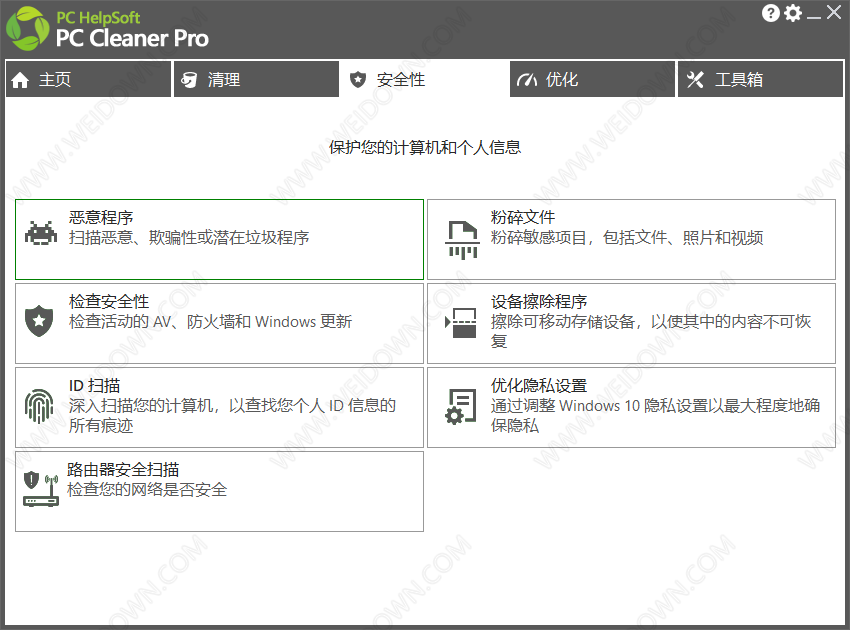This screenshot has height=630, width=850.
Task: Click the shredder icon for 粉碎文件
Action: [461, 238]
